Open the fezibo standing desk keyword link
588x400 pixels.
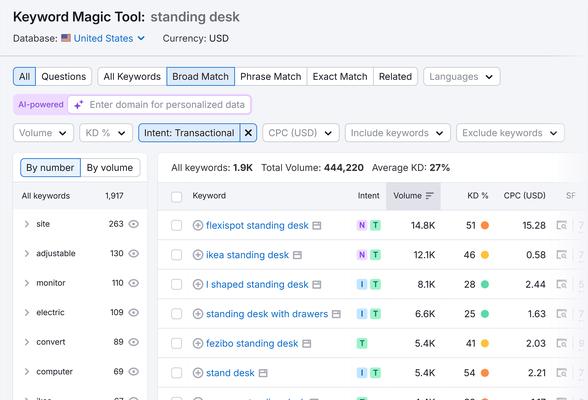tap(252, 343)
